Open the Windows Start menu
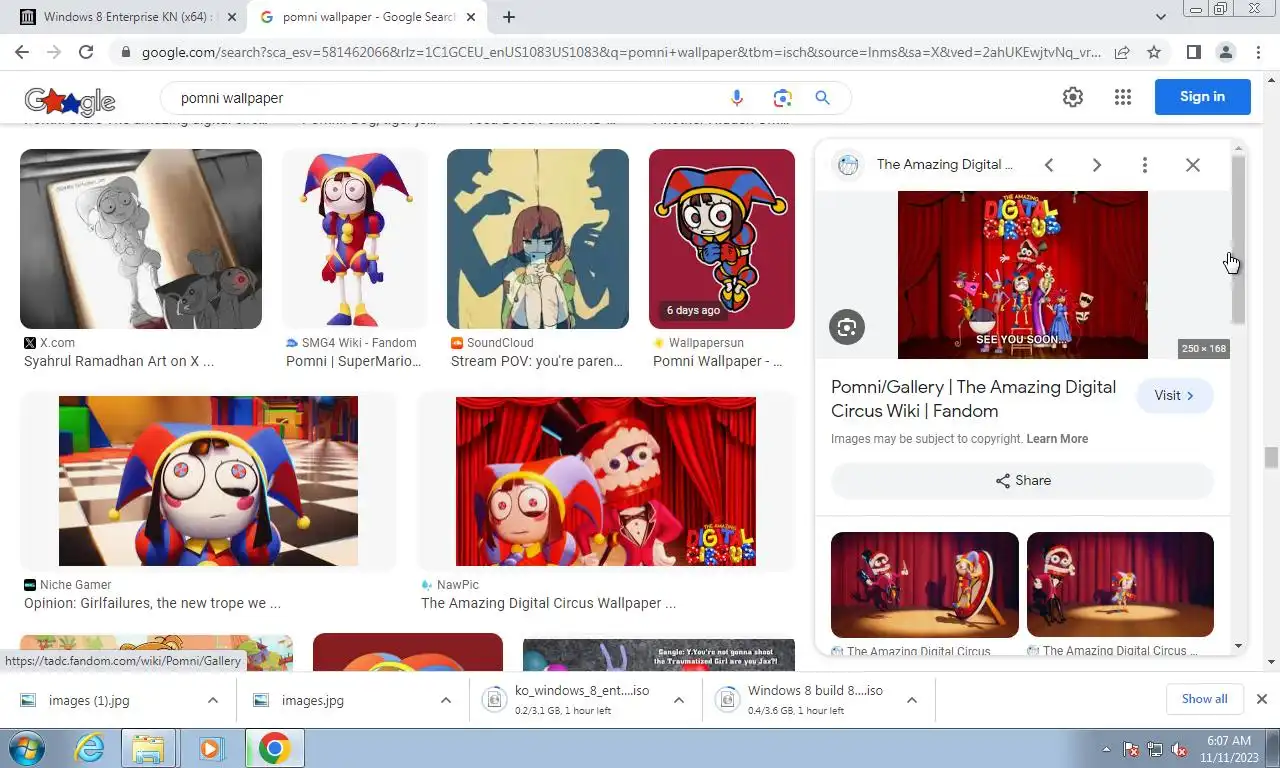 coord(27,748)
